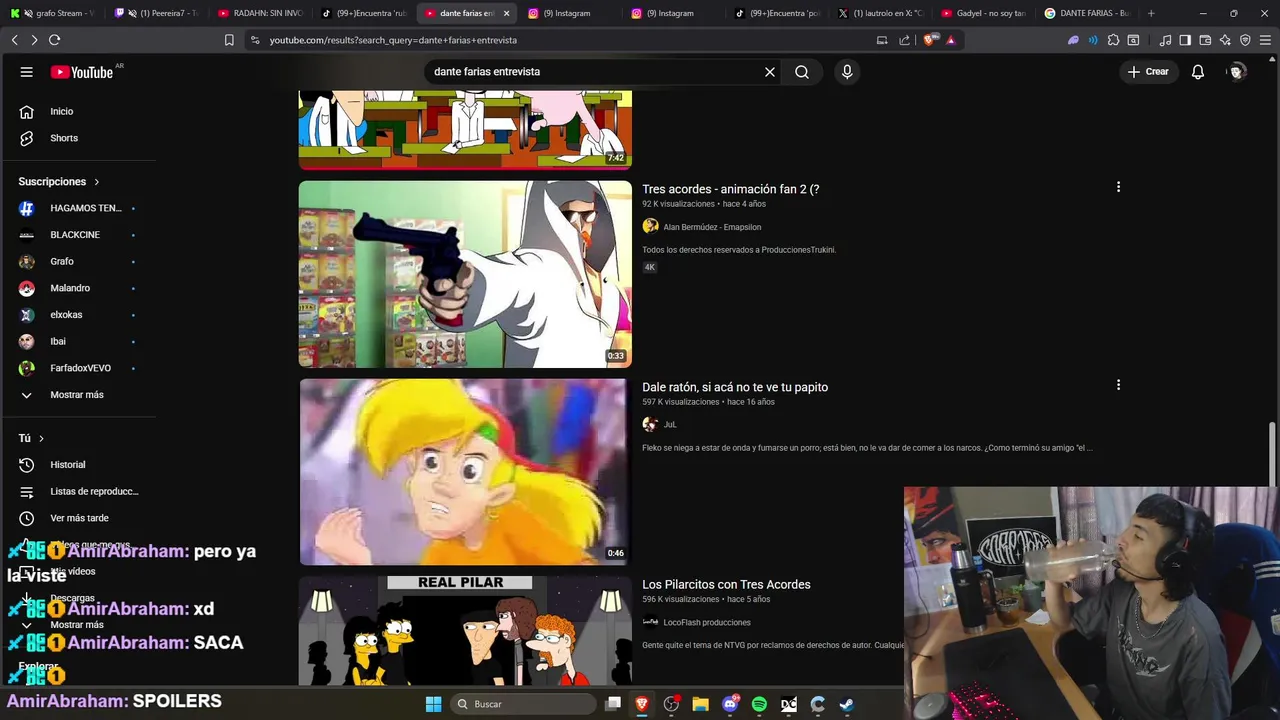Image resolution: width=1280 pixels, height=720 pixels.
Task: Switch to RADAHN: SIN INVO tab
Action: click(259, 13)
